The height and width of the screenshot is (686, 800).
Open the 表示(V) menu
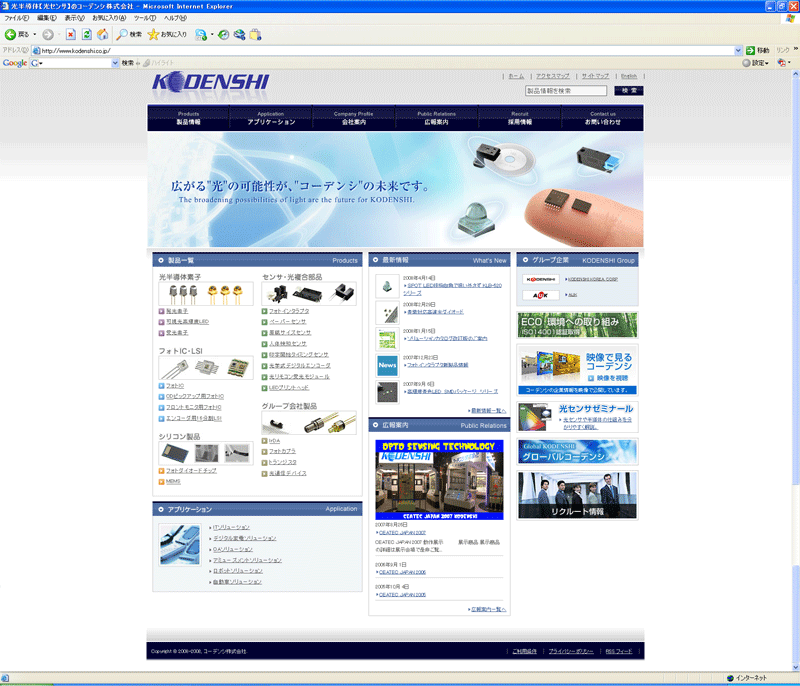click(x=74, y=18)
